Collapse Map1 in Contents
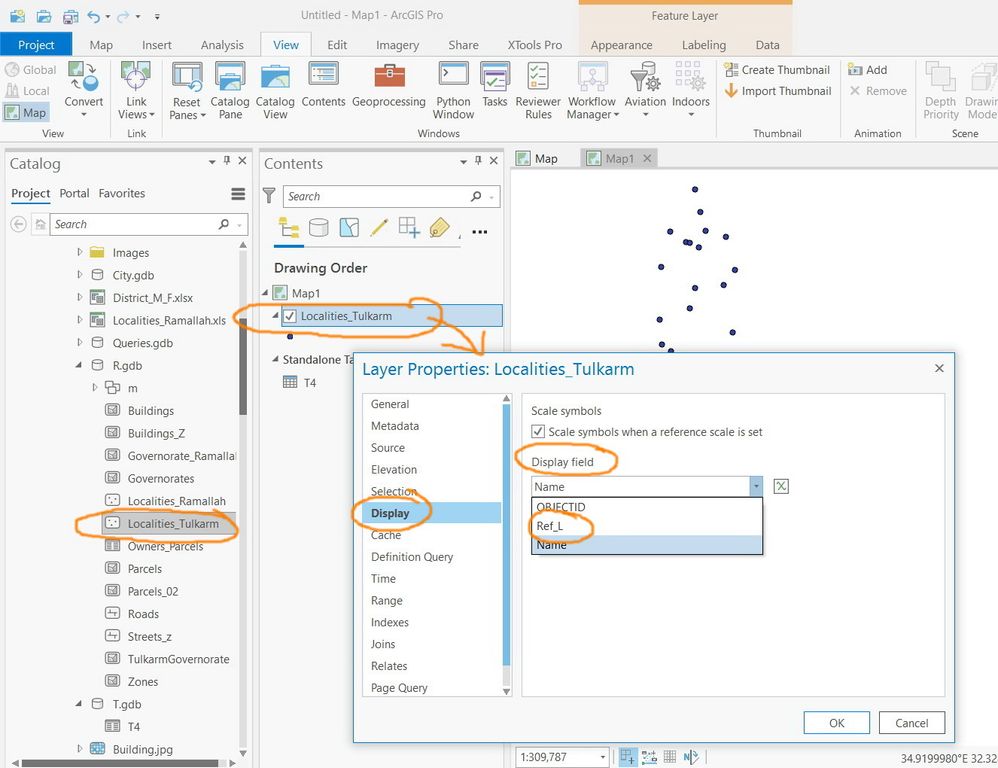The height and width of the screenshot is (768, 998). click(x=265, y=293)
